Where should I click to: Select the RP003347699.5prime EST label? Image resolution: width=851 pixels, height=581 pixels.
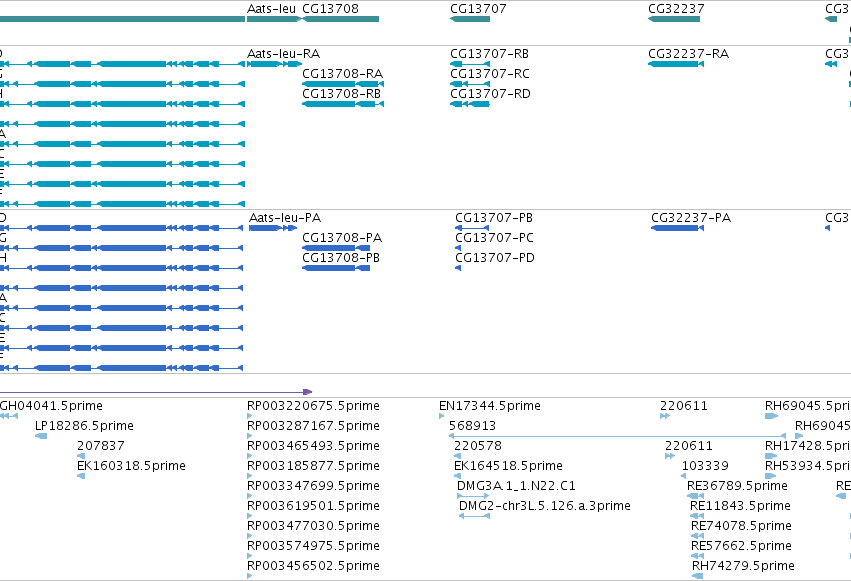(x=313, y=486)
